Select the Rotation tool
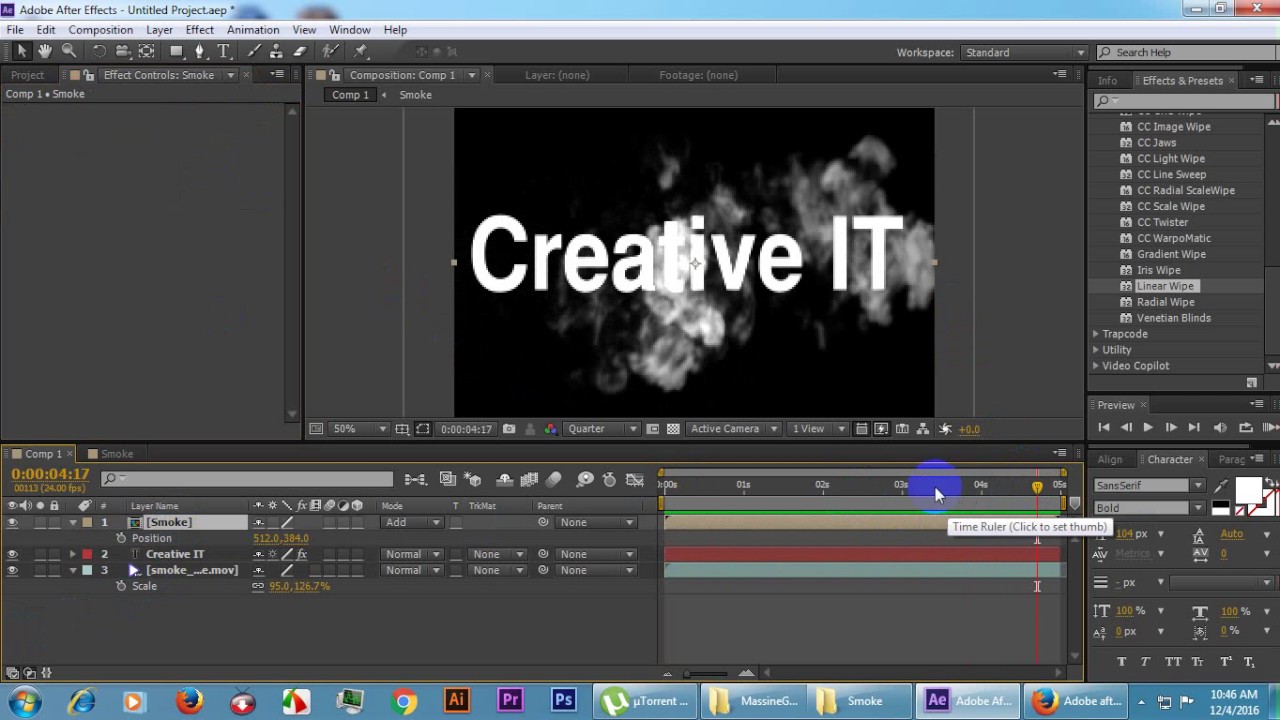Viewport: 1280px width, 720px height. [99, 51]
